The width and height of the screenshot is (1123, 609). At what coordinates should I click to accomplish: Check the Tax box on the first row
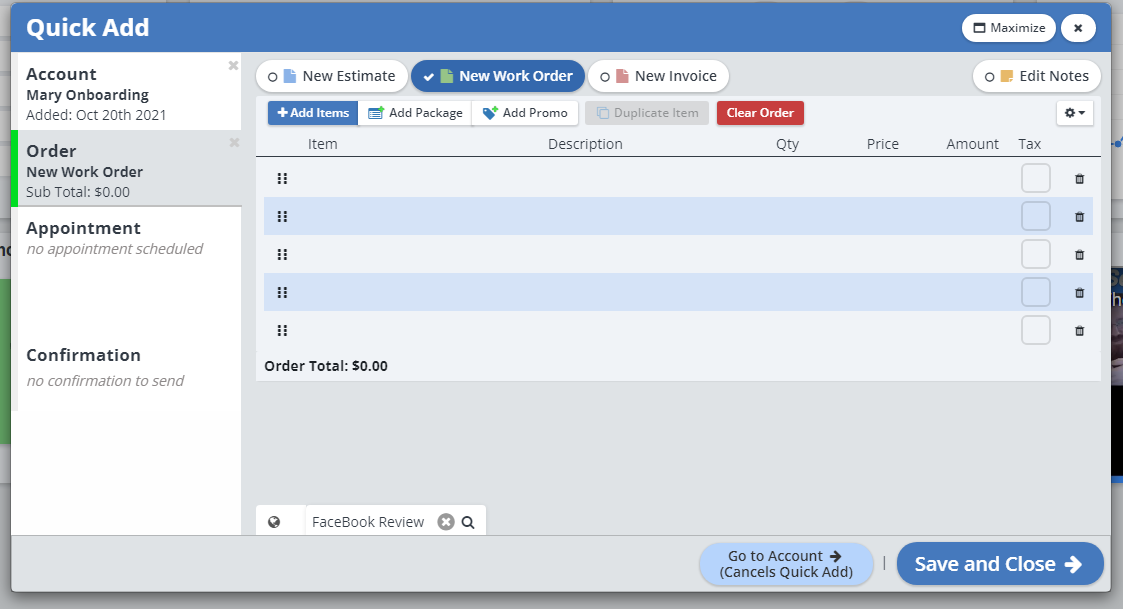[x=1035, y=179]
